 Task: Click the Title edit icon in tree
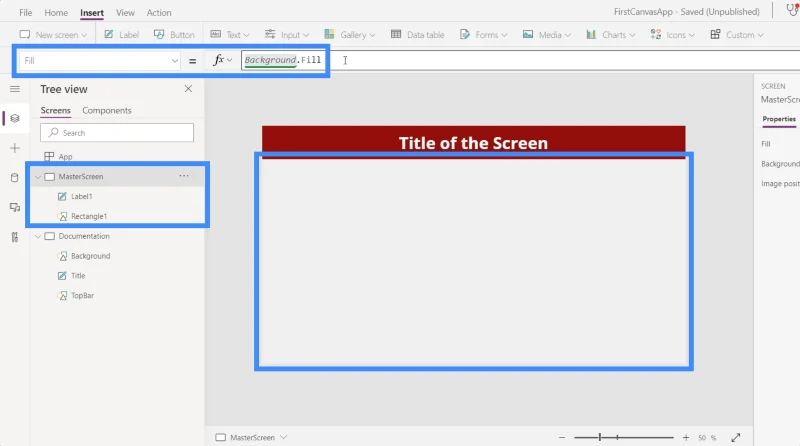click(x=62, y=276)
